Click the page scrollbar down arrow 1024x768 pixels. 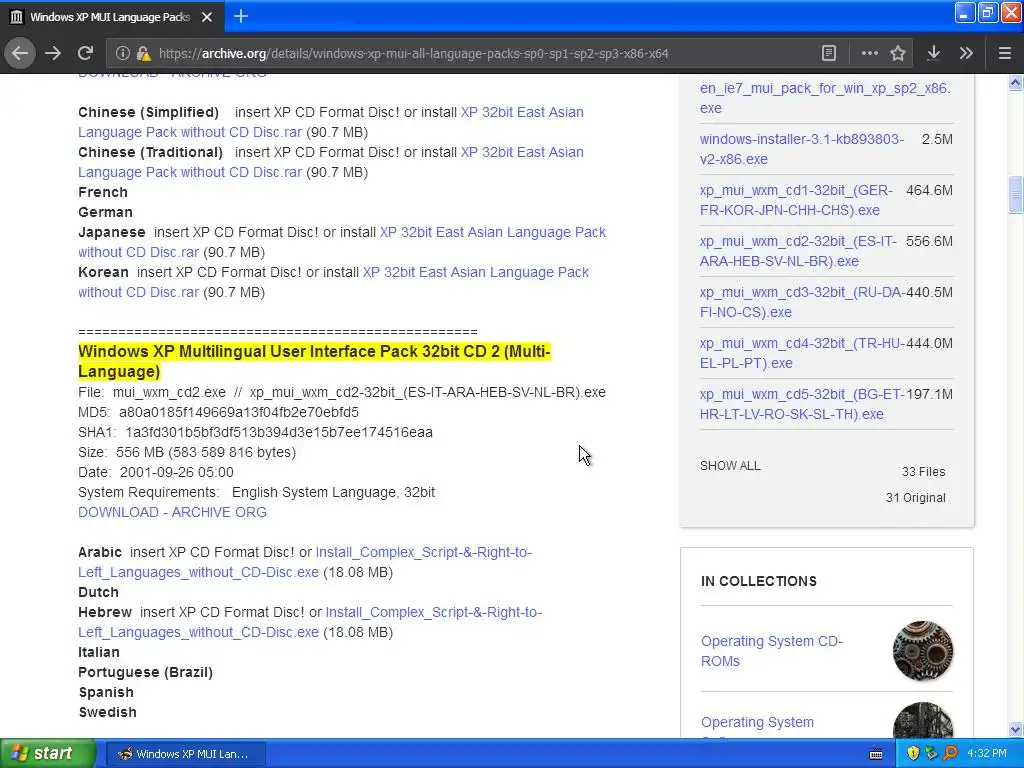[1015, 729]
